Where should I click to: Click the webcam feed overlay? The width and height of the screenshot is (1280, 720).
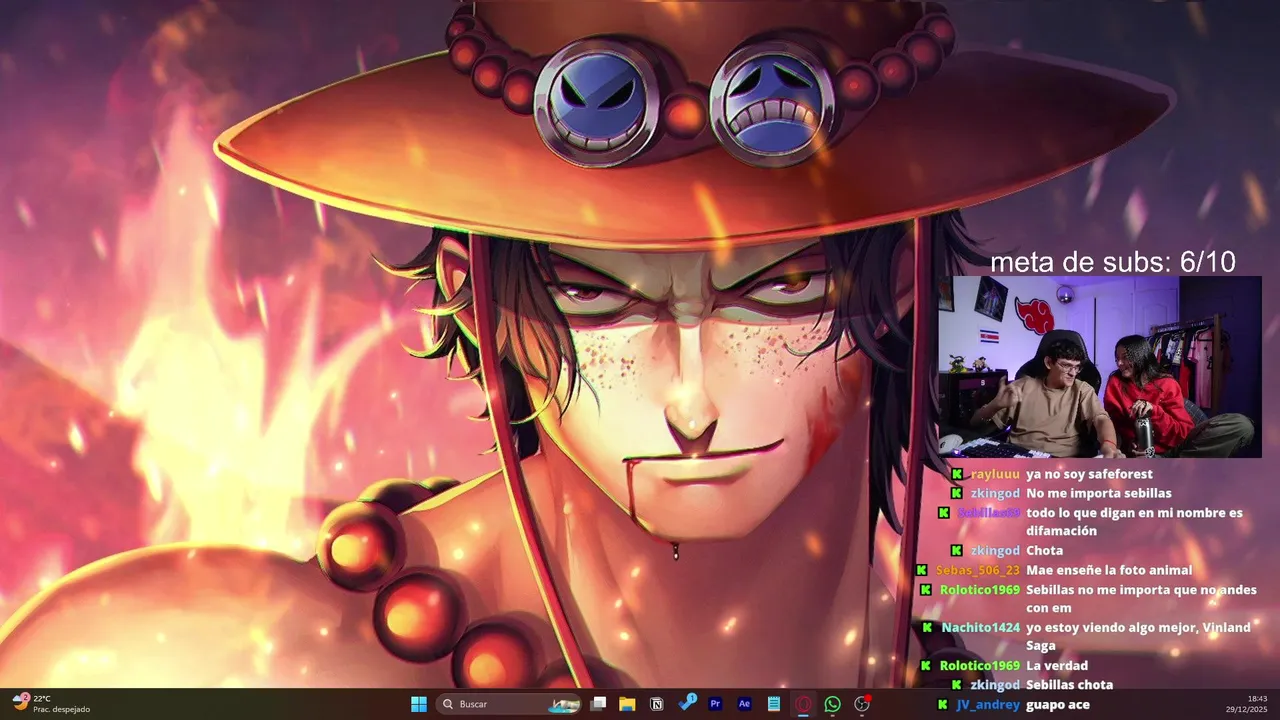pos(1099,367)
